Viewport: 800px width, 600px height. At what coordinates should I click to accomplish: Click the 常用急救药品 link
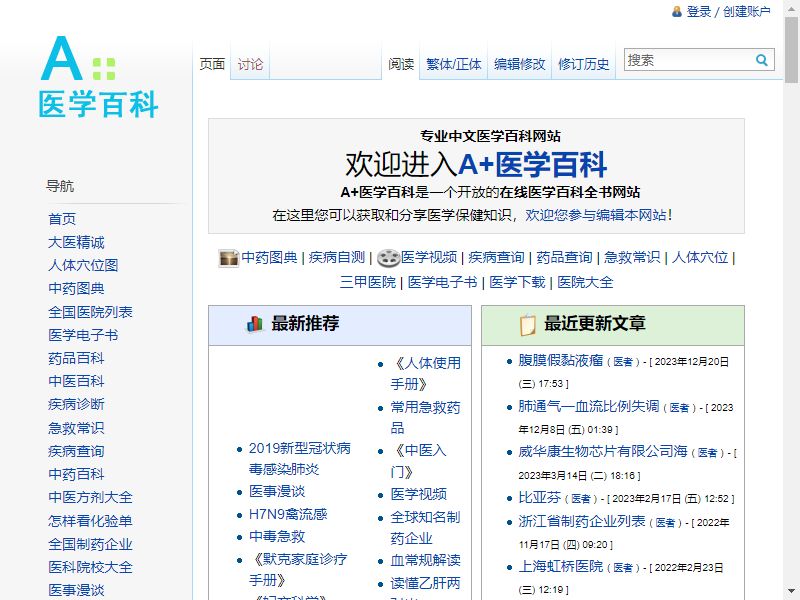coord(426,417)
